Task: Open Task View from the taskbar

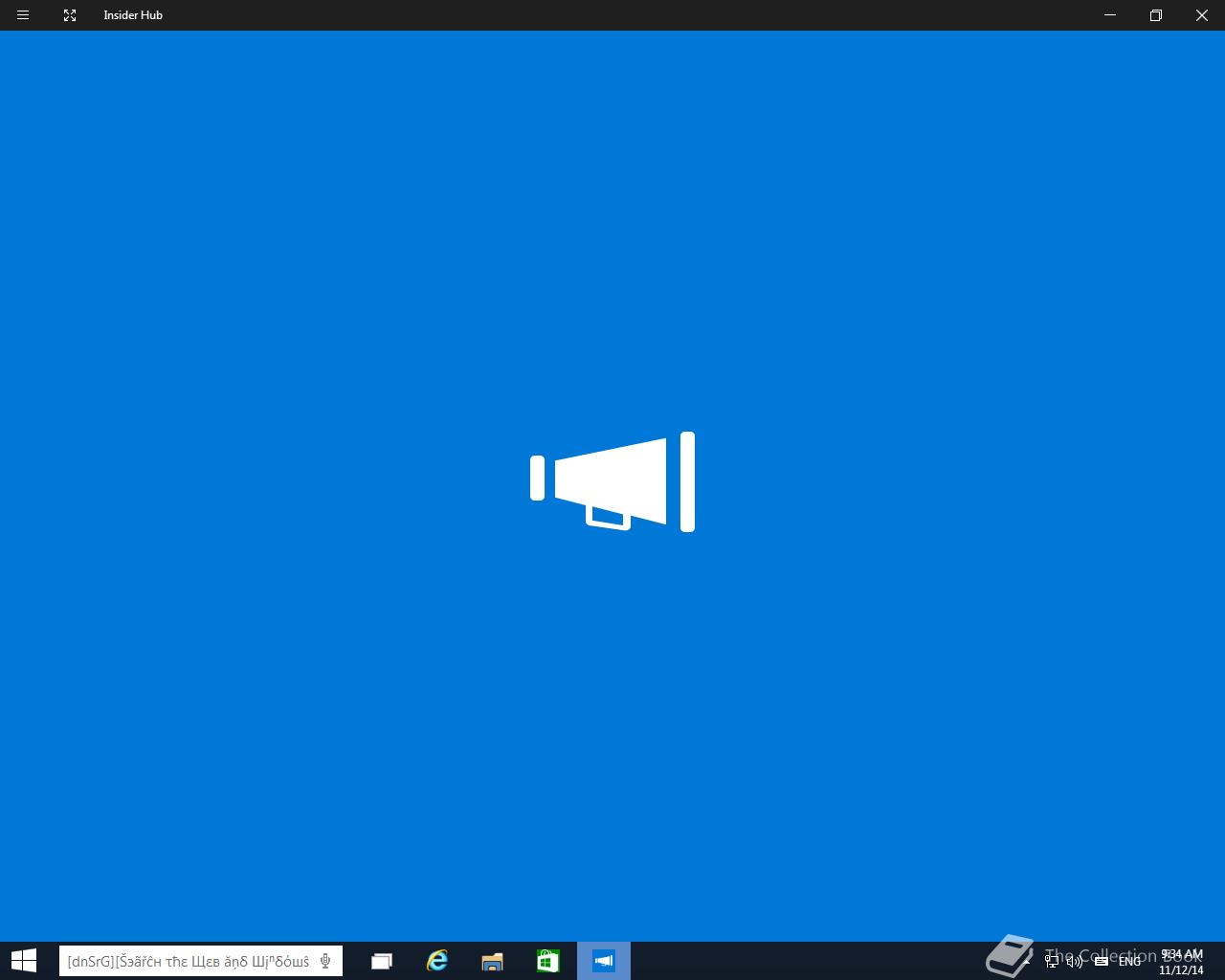Action: click(382, 961)
